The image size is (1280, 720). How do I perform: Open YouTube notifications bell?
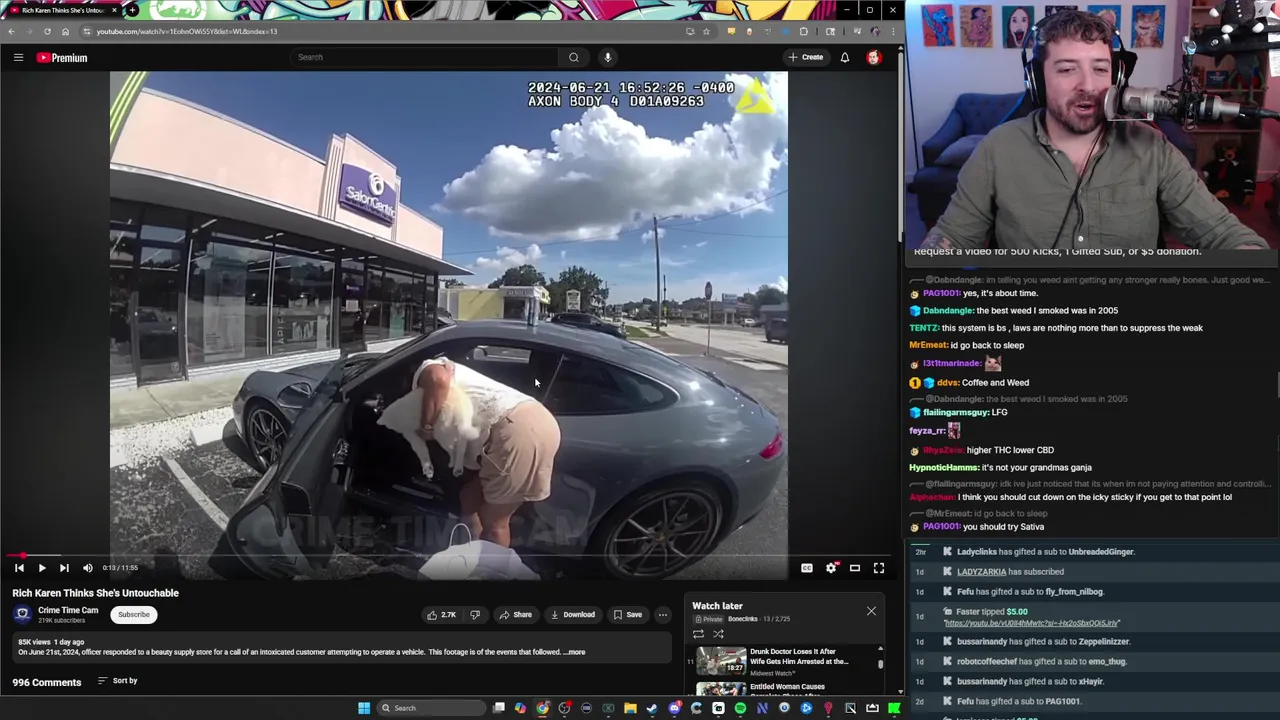point(845,57)
